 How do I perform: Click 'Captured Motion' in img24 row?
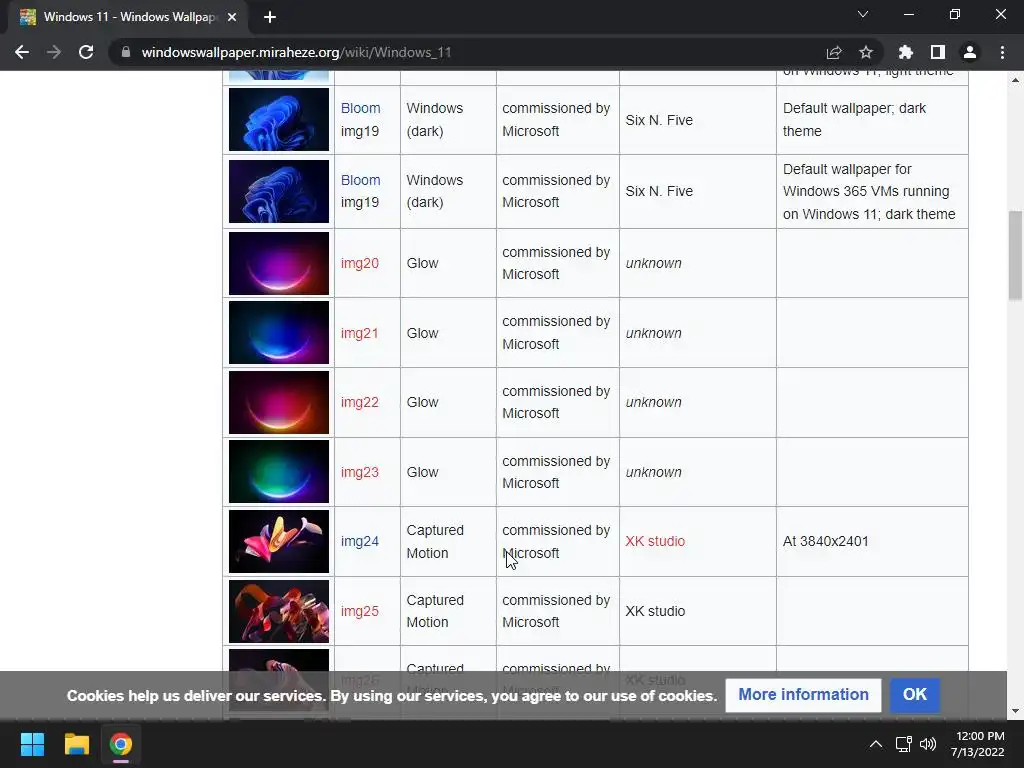click(435, 541)
